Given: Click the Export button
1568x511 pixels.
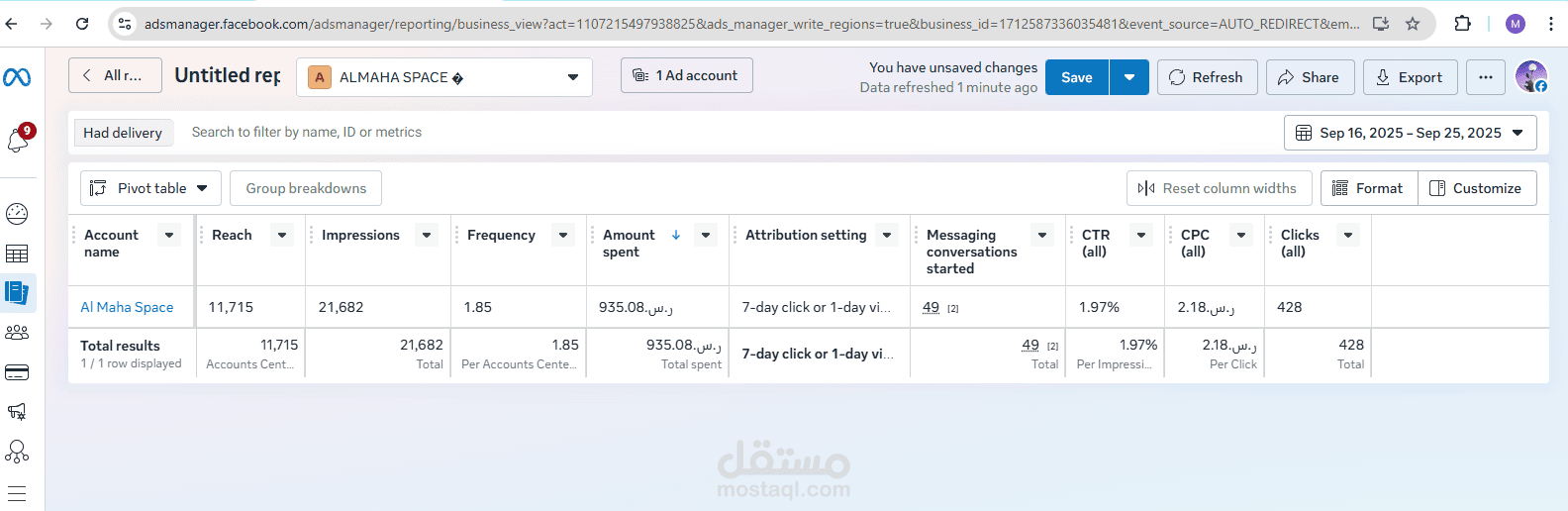Looking at the screenshot, I should tap(1410, 77).
